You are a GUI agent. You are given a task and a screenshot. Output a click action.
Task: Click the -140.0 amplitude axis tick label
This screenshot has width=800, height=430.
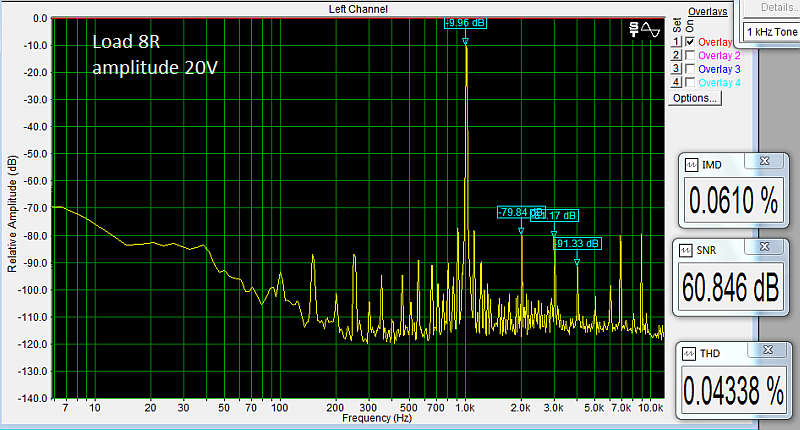[x=33, y=398]
